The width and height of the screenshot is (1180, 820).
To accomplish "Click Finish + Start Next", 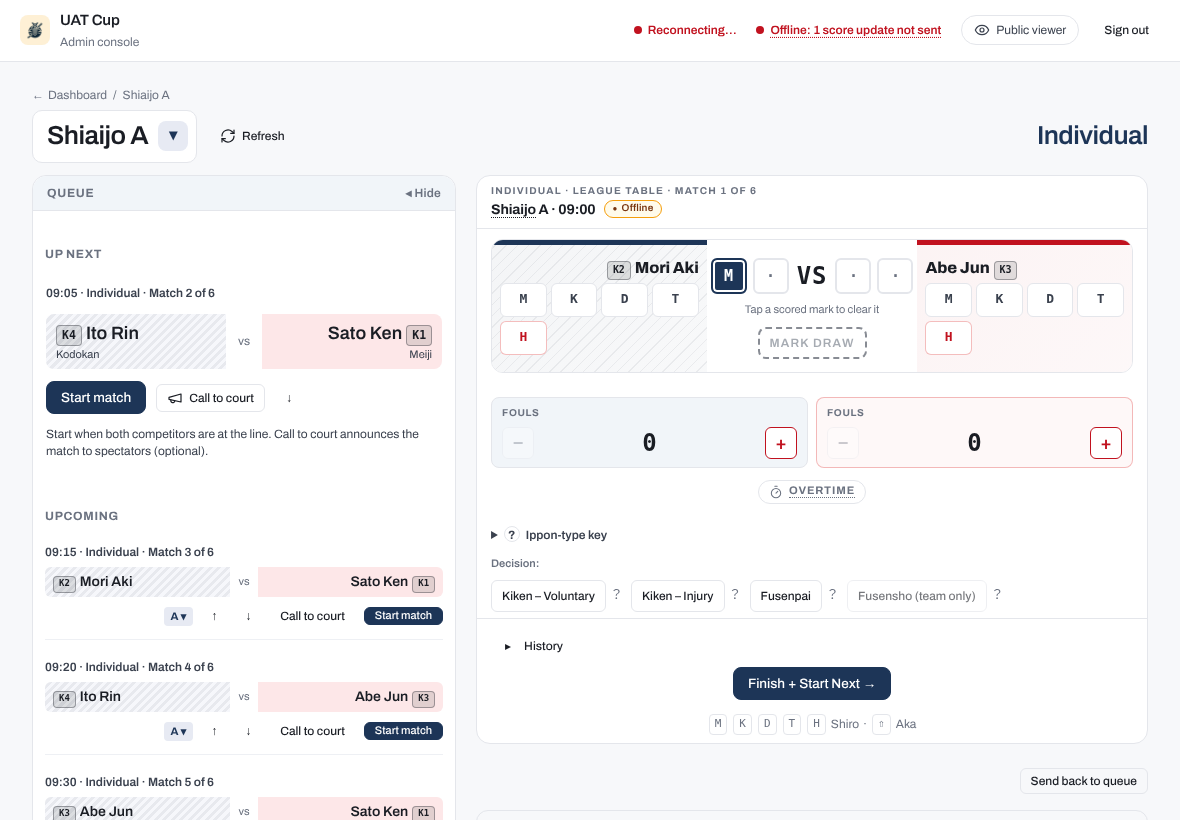I will (x=812, y=683).
